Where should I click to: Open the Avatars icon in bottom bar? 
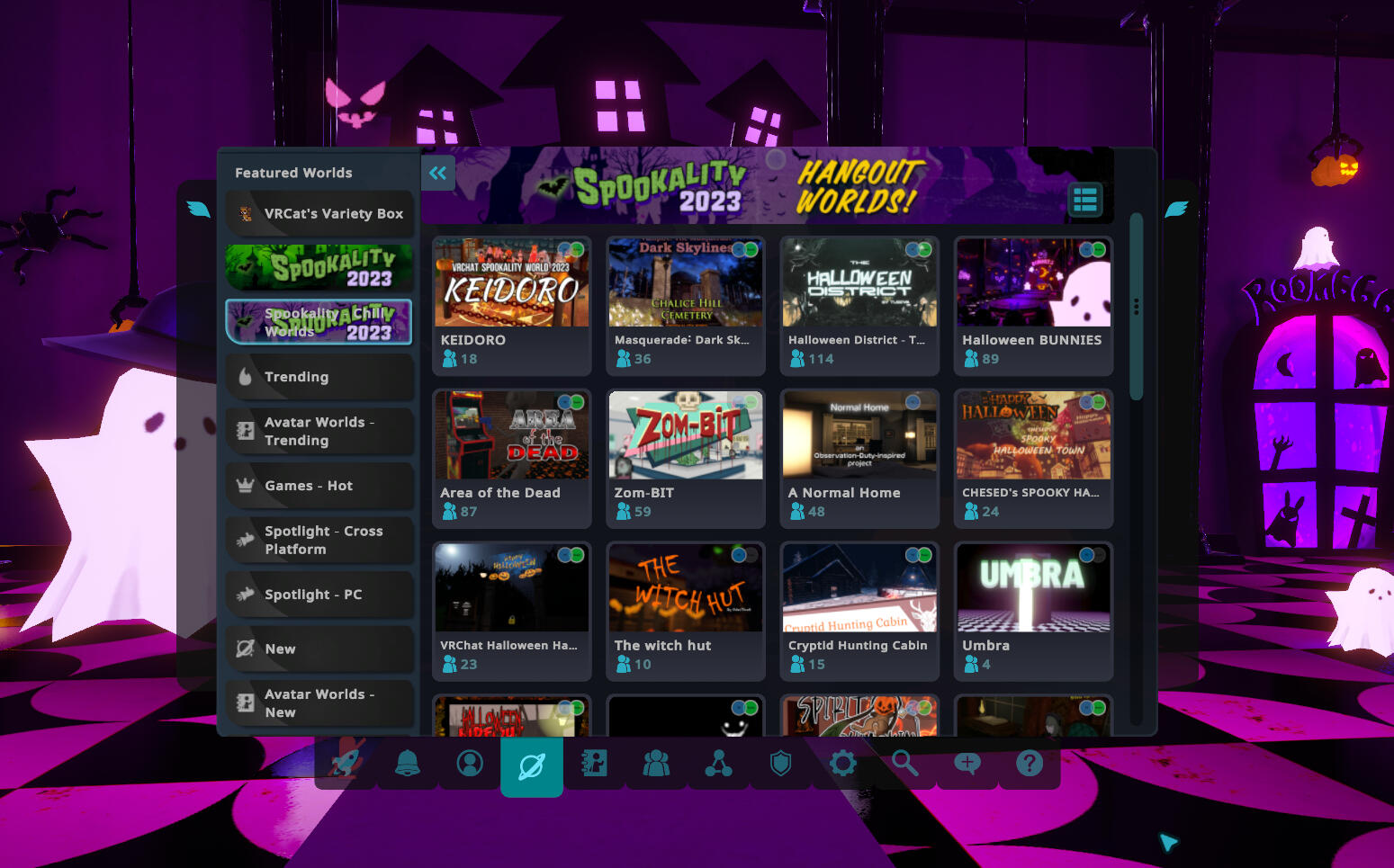[x=594, y=764]
